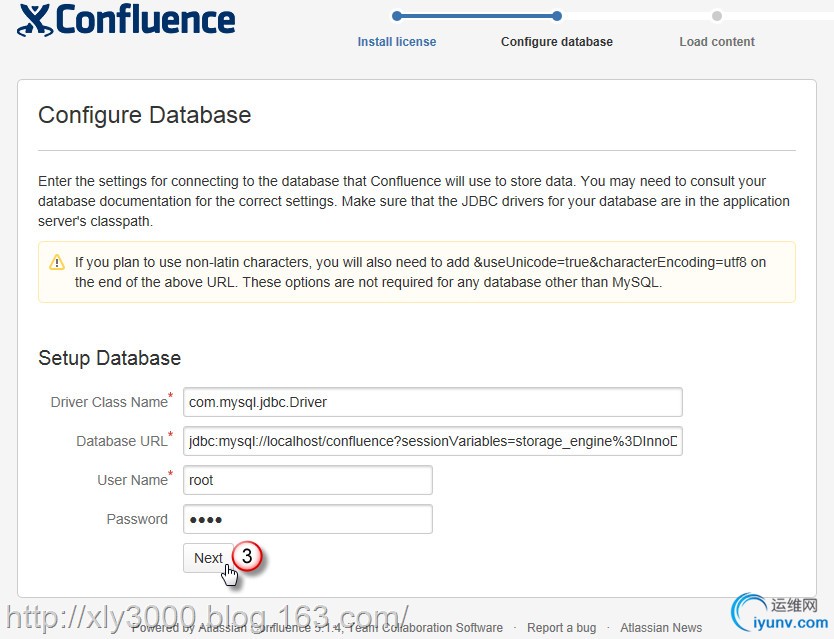834x639 pixels.
Task: Focus the User Name input box
Action: pyautogui.click(x=308, y=480)
